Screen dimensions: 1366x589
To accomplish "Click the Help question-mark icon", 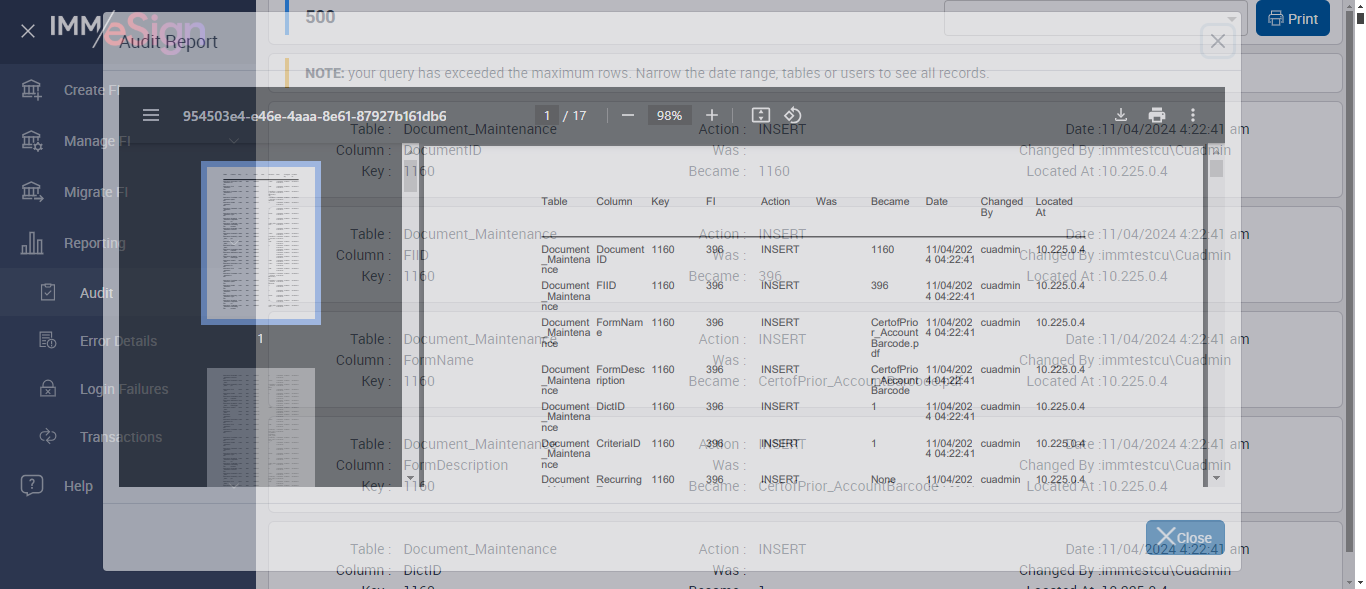I will click(x=32, y=485).
